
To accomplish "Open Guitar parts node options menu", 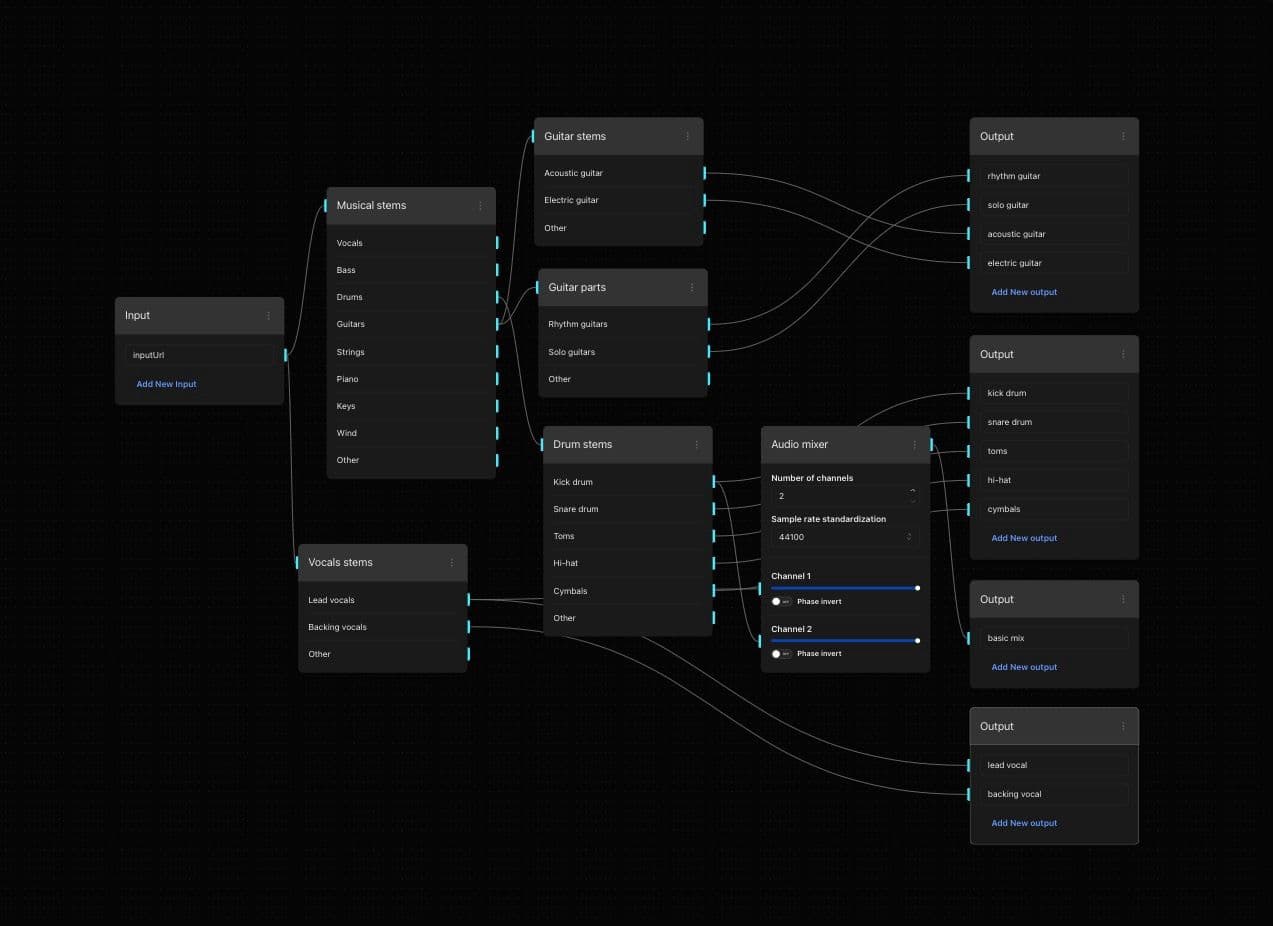I will click(691, 288).
